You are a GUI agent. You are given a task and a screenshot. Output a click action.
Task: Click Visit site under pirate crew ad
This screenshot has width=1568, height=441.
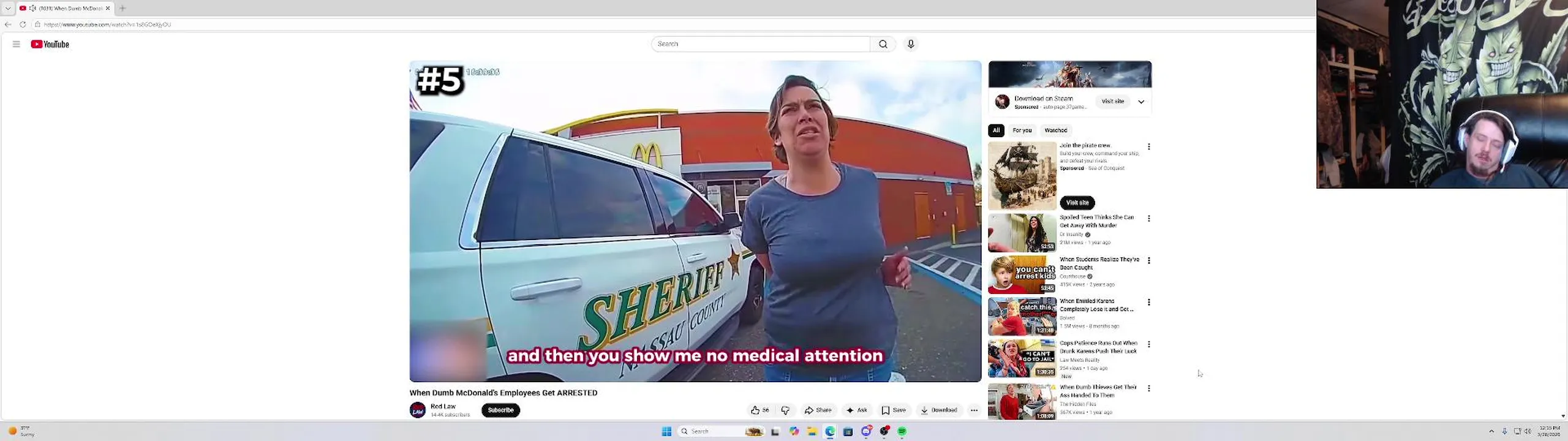tap(1077, 203)
